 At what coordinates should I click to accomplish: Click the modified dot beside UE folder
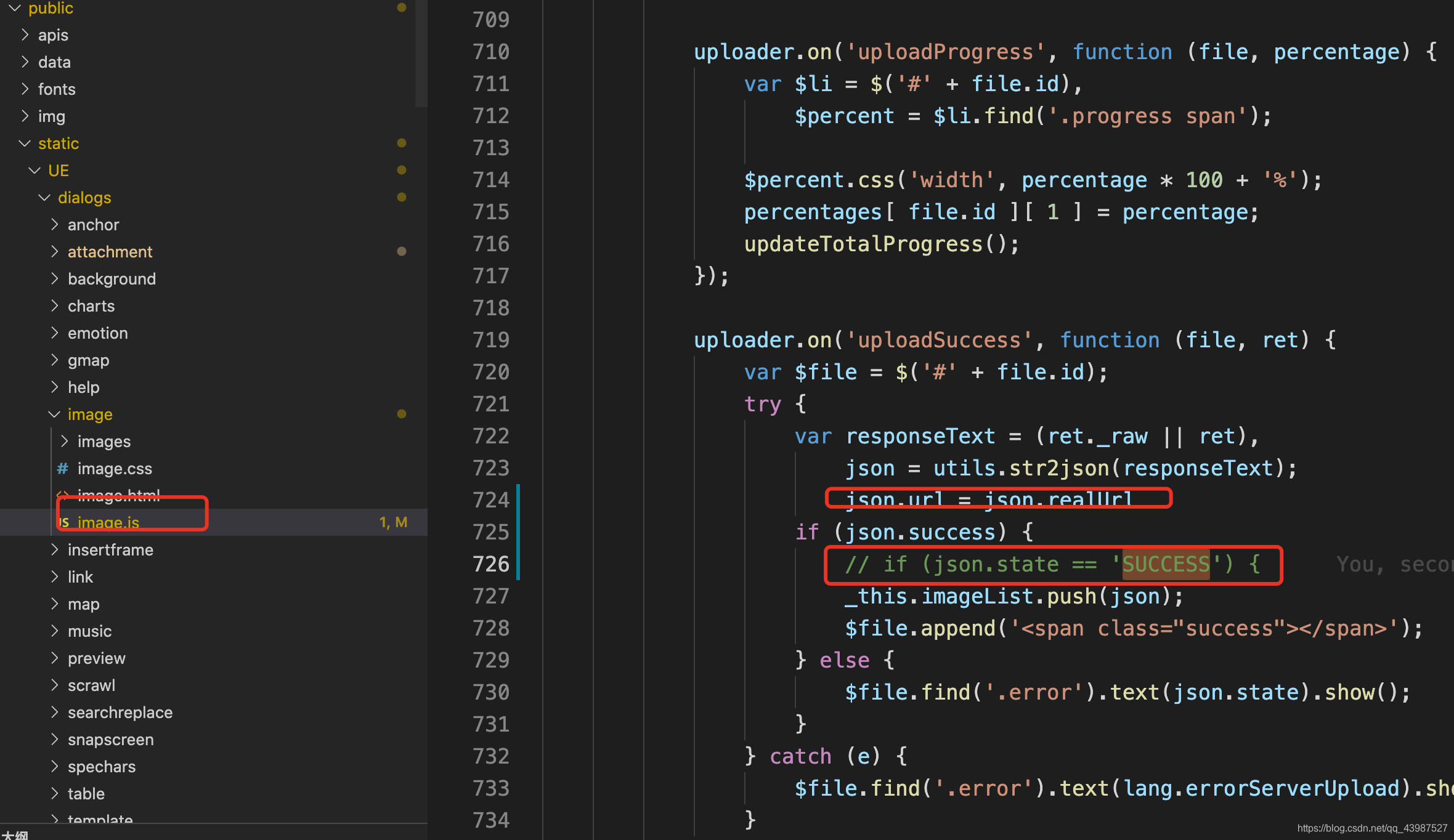(402, 170)
